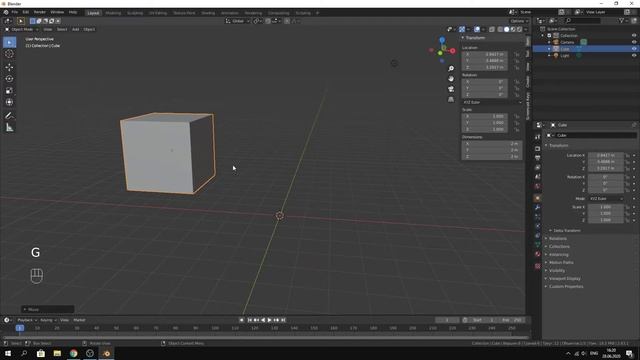Click the Location X field in the sidebar
The height and width of the screenshot is (360, 640).
(x=484, y=54)
